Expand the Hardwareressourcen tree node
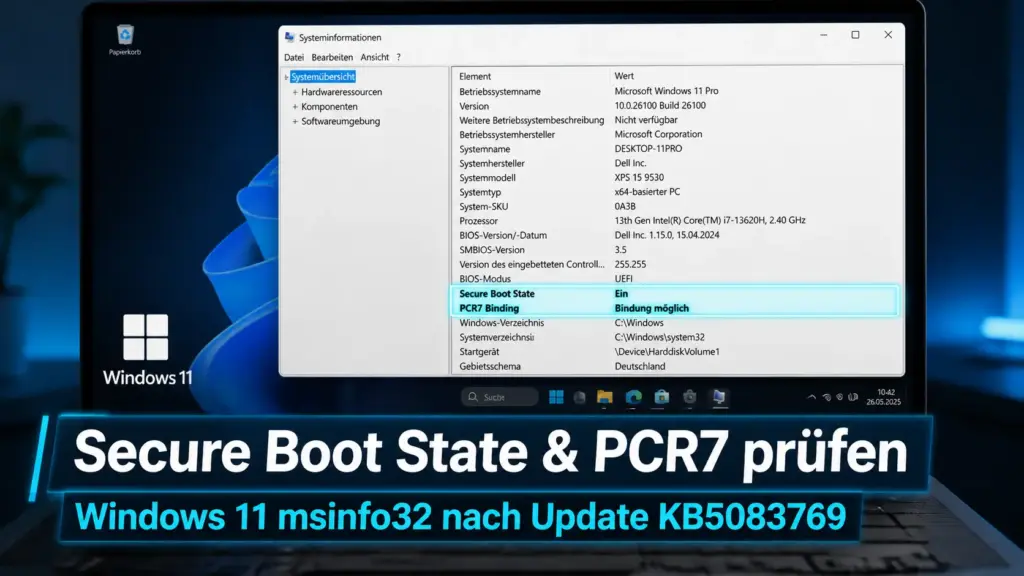The width and height of the screenshot is (1024, 576). click(295, 92)
